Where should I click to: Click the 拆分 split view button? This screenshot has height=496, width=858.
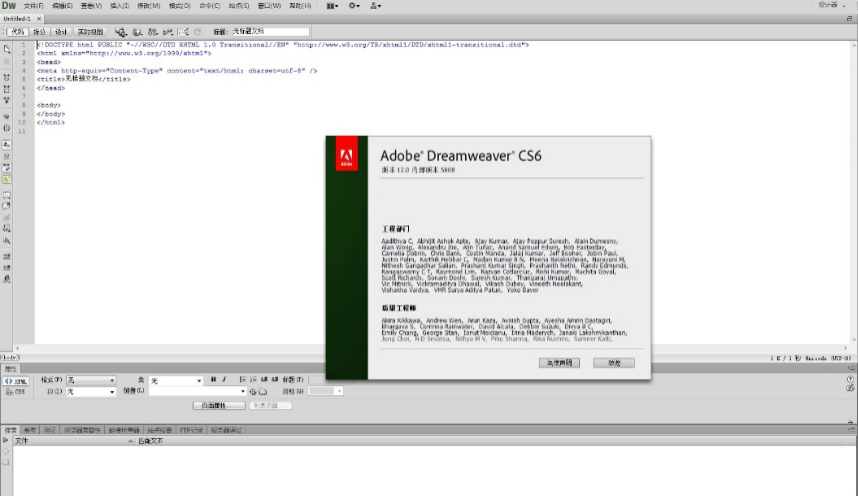coord(39,32)
